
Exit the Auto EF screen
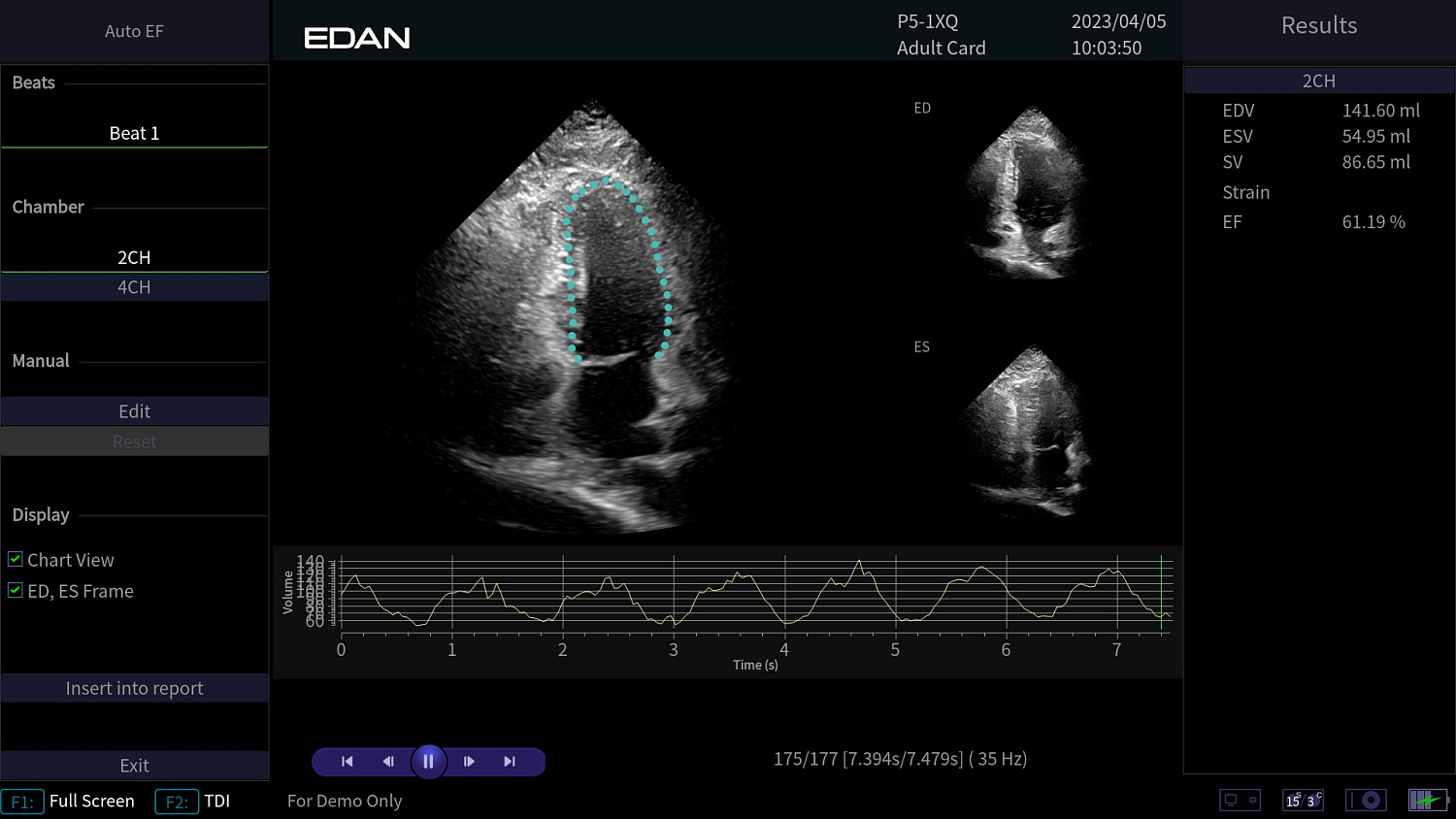(x=134, y=765)
